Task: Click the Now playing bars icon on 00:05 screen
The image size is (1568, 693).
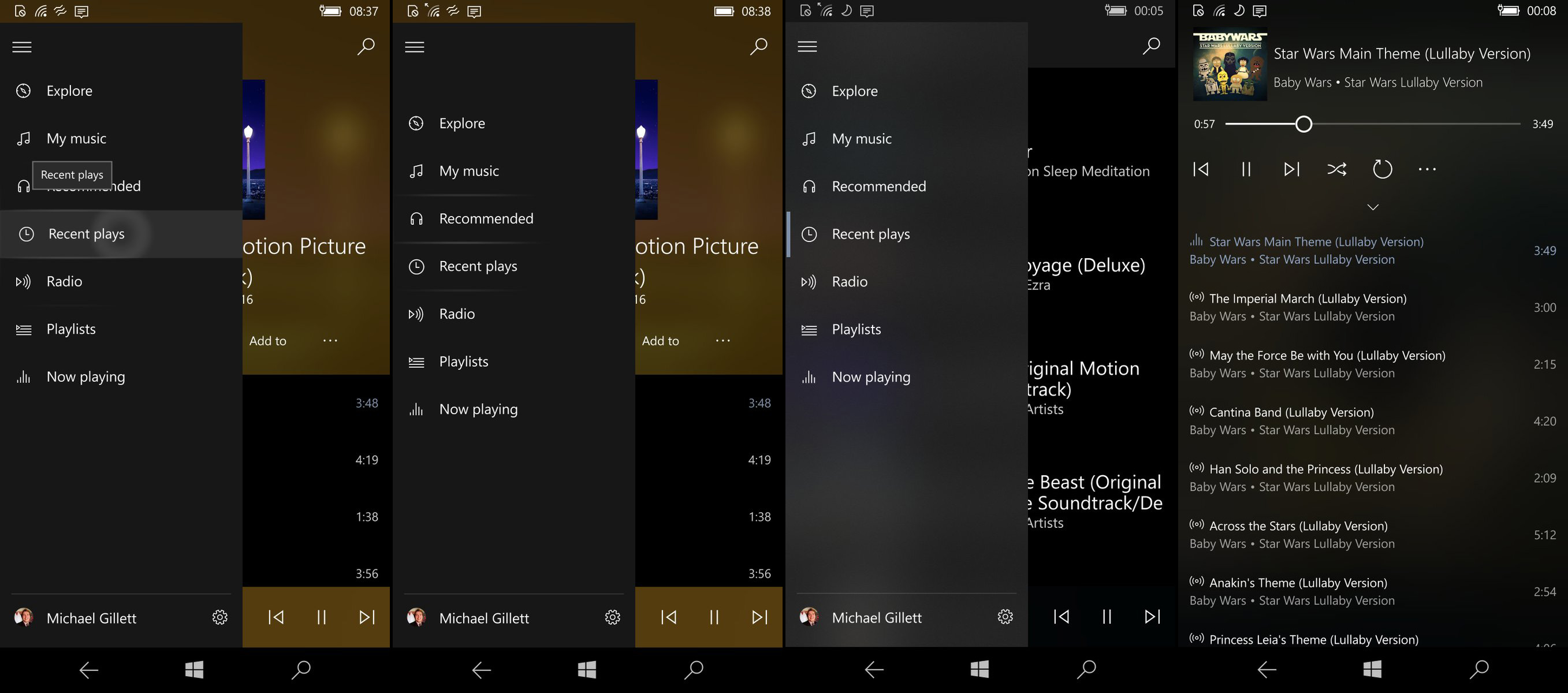Action: (809, 377)
